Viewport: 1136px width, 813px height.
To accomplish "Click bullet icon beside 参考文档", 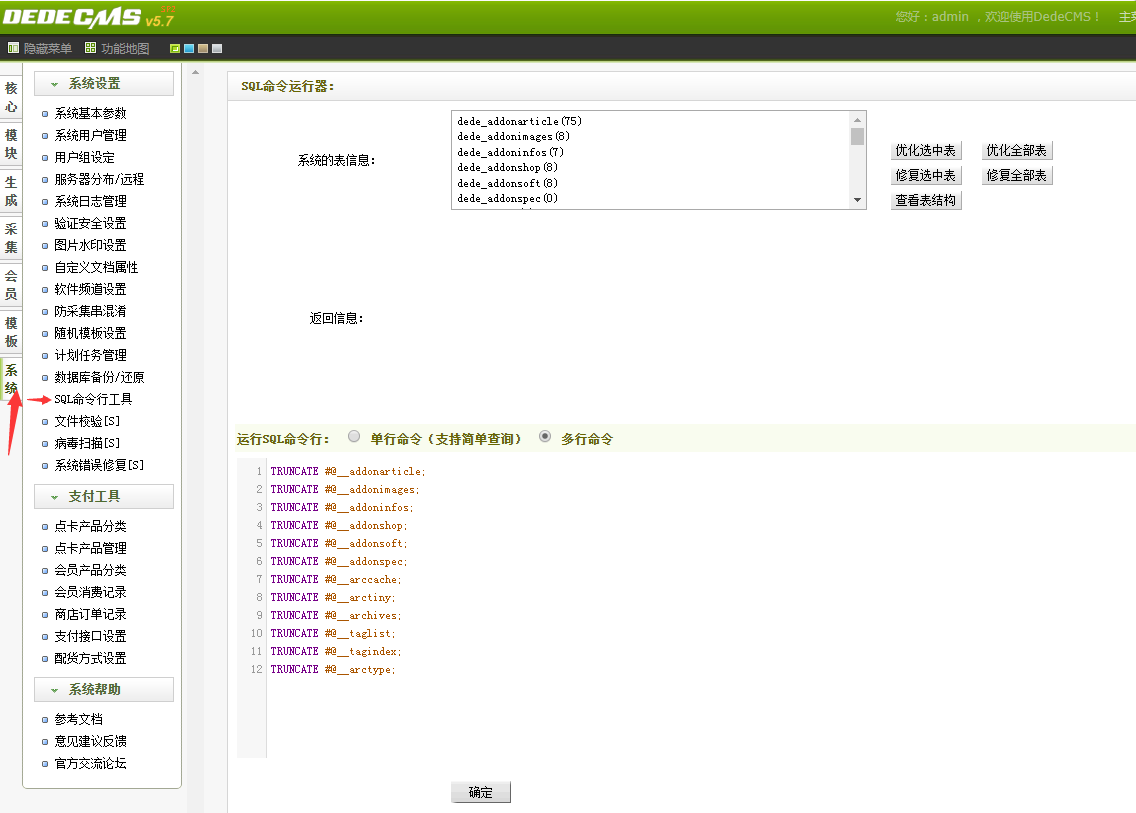I will click(x=45, y=720).
